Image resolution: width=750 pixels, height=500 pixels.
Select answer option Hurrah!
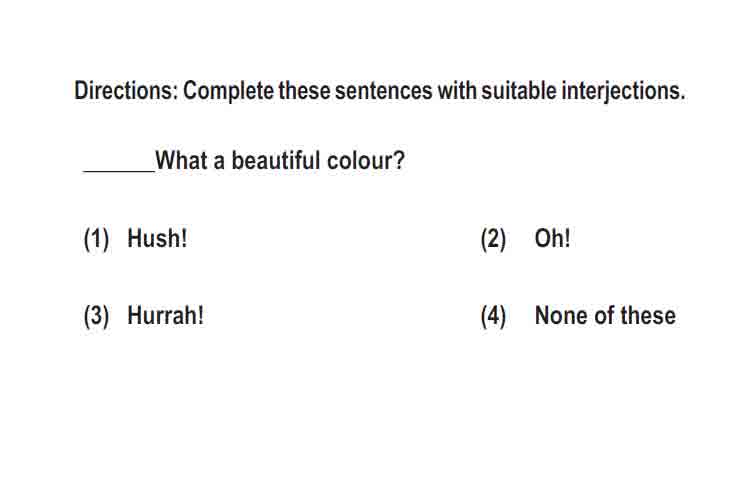tap(165, 315)
